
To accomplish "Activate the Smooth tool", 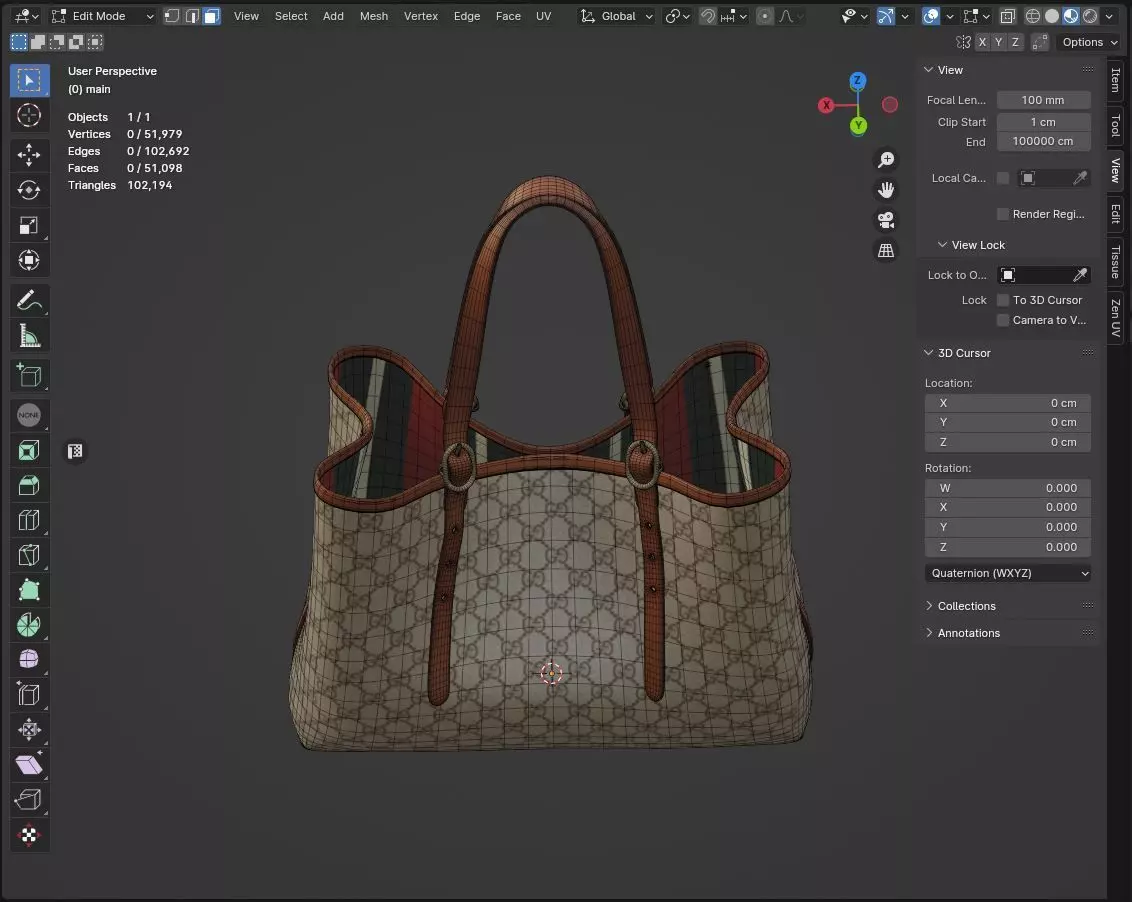I will [x=29, y=659].
